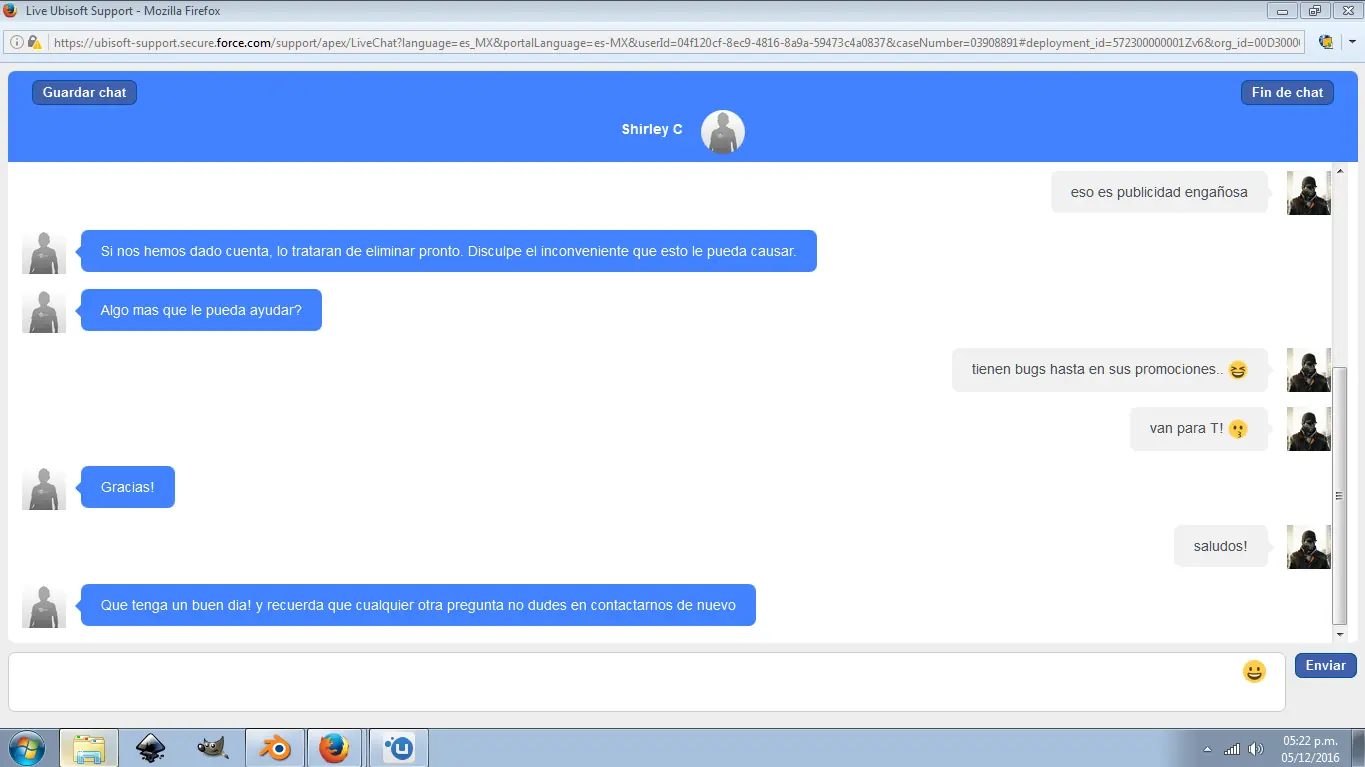
Task: Click the agent name 'Shirley C'
Action: 652,130
